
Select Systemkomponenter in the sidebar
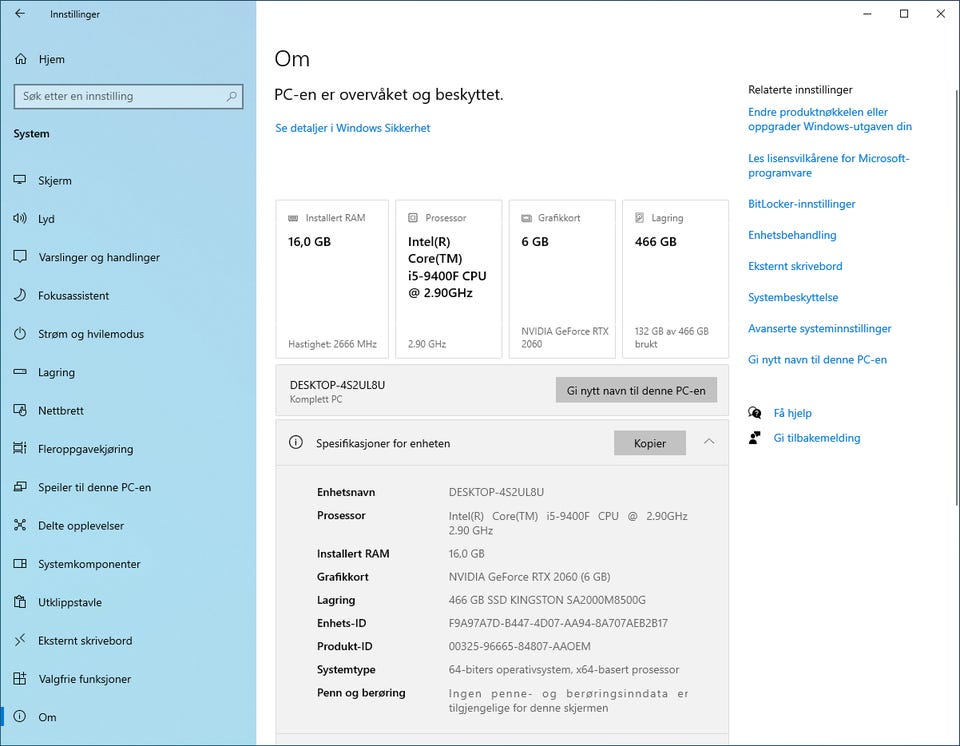128,564
